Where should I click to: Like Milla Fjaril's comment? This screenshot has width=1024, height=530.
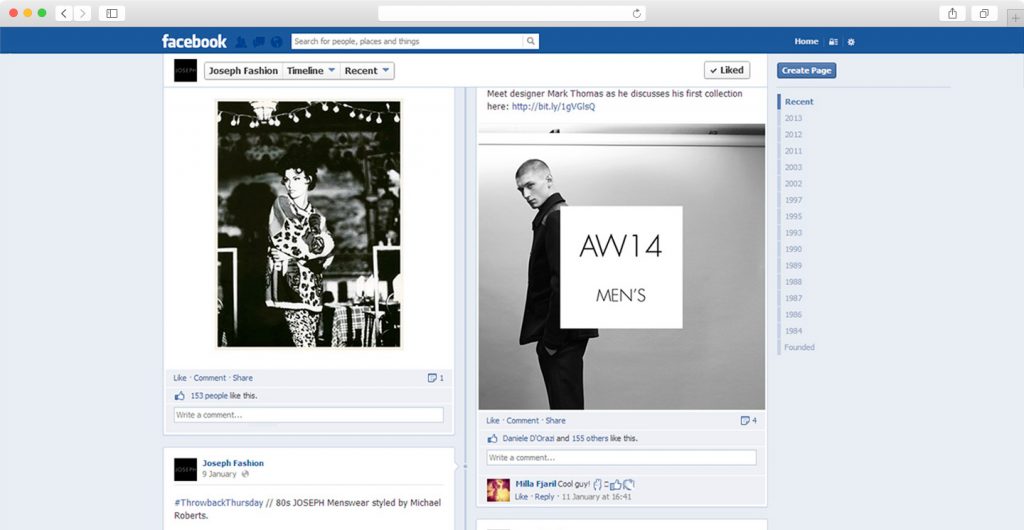521,497
